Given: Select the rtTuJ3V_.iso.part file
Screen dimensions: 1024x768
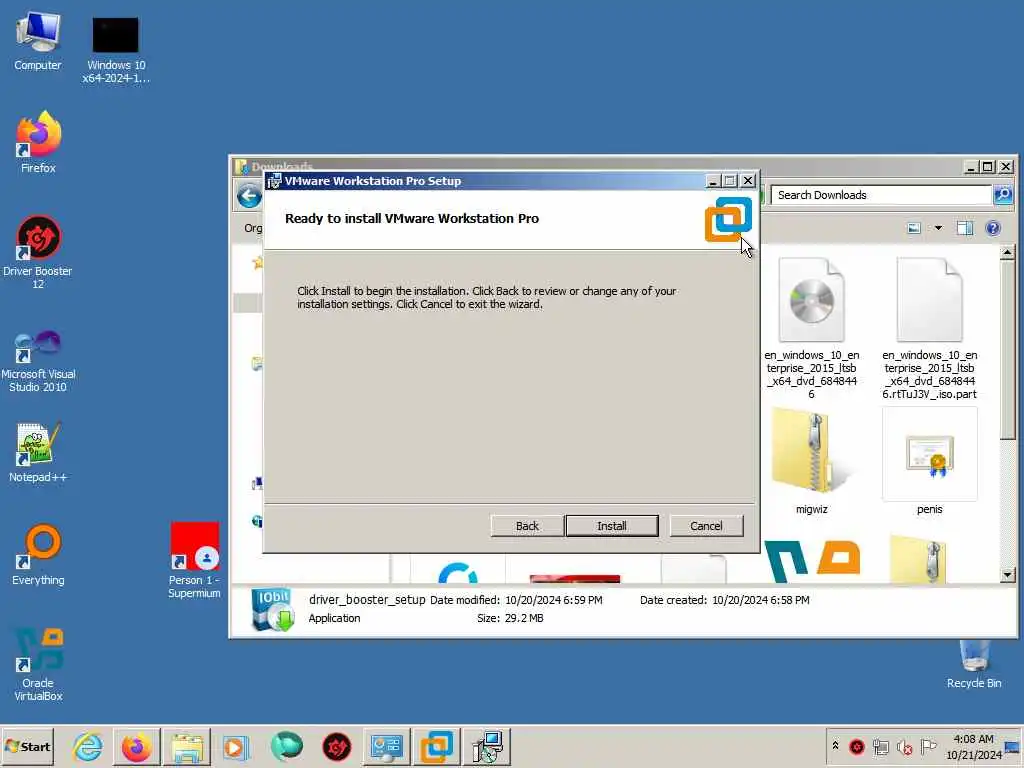Looking at the screenshot, I should pyautogui.click(x=929, y=328).
